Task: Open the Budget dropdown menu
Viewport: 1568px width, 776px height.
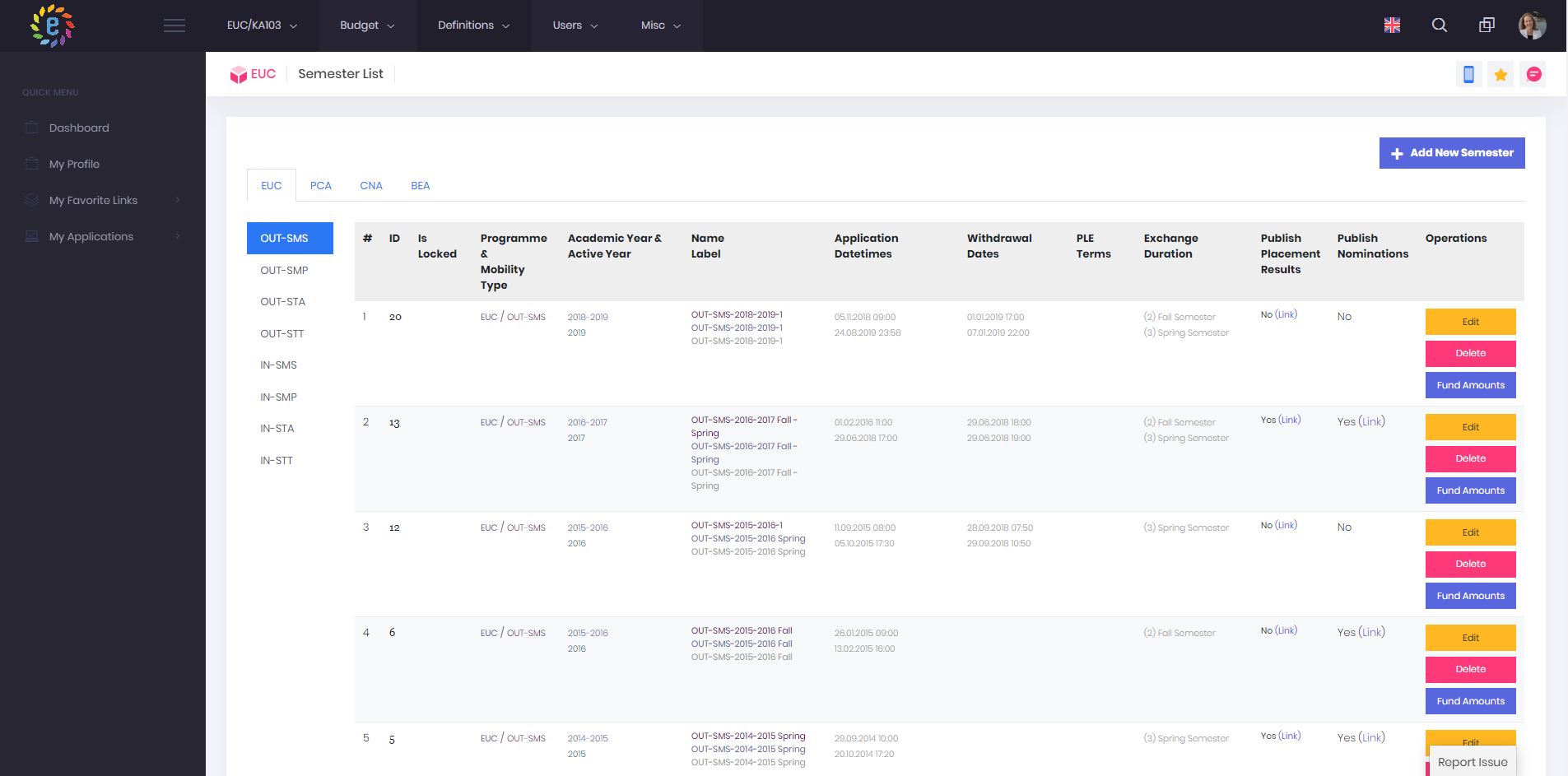Action: tap(367, 26)
